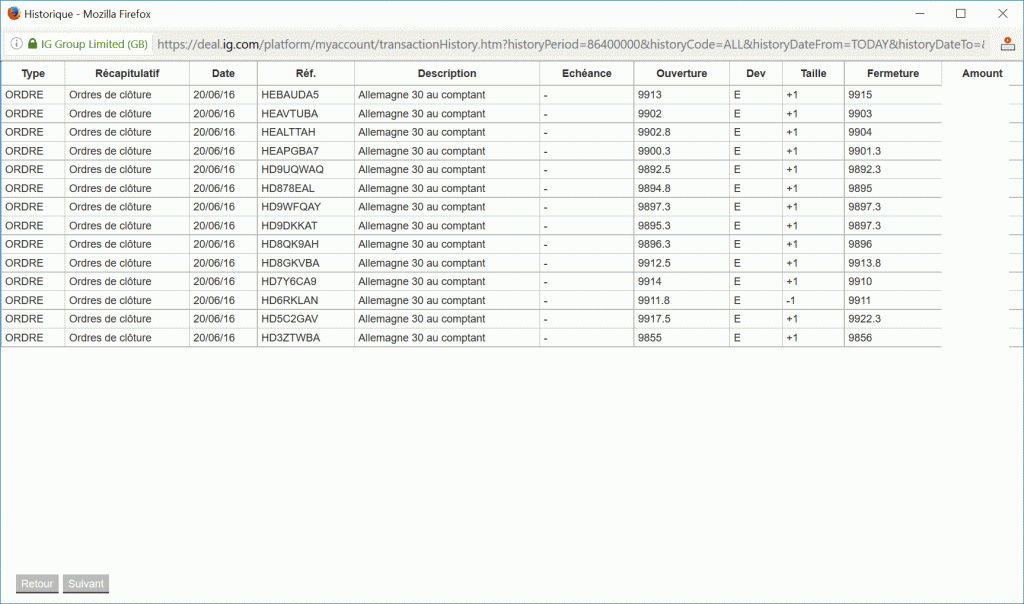This screenshot has width=1024, height=604.
Task: Click closing value 9901.3
Action: click(865, 151)
